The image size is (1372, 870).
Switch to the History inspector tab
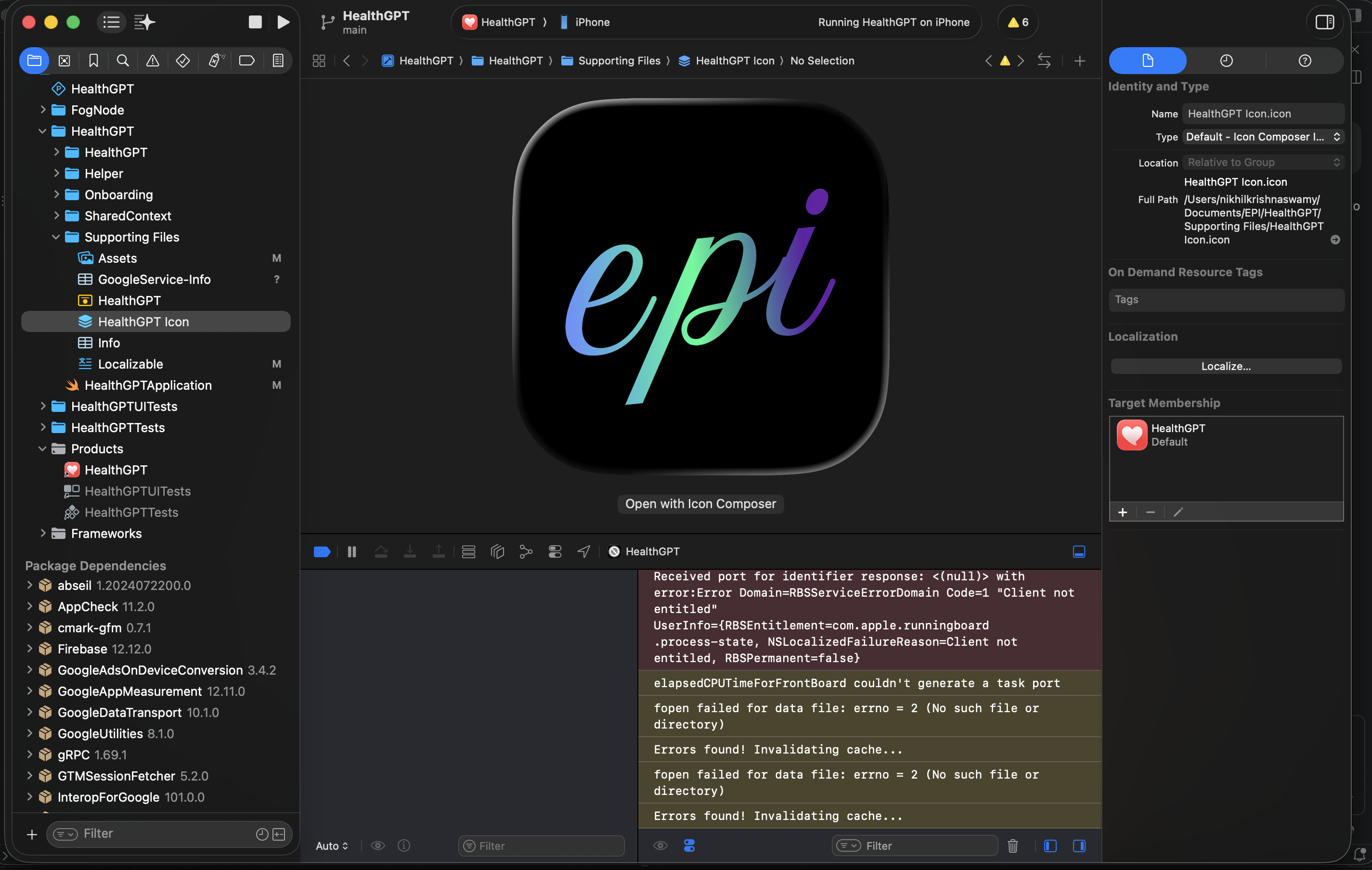pyautogui.click(x=1226, y=60)
